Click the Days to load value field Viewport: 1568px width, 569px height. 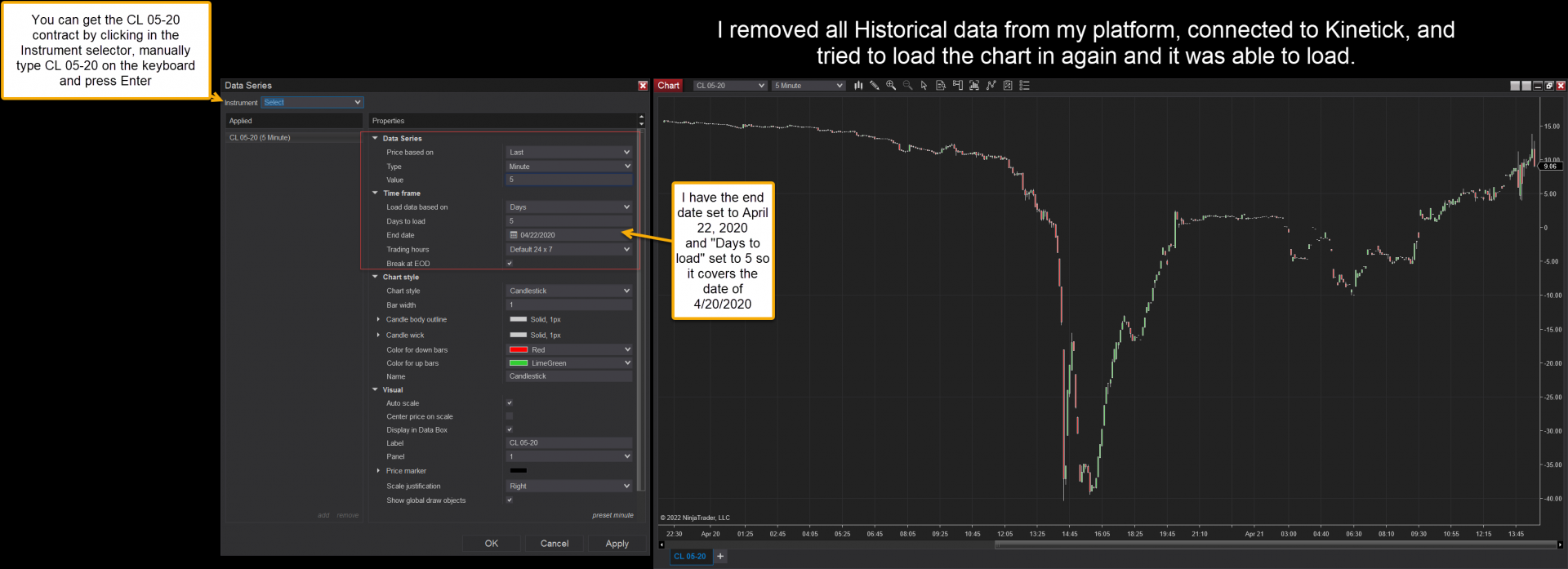coord(569,220)
